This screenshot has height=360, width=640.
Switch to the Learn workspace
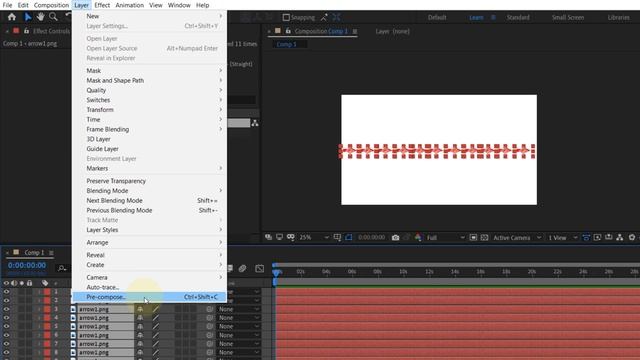tap(476, 18)
